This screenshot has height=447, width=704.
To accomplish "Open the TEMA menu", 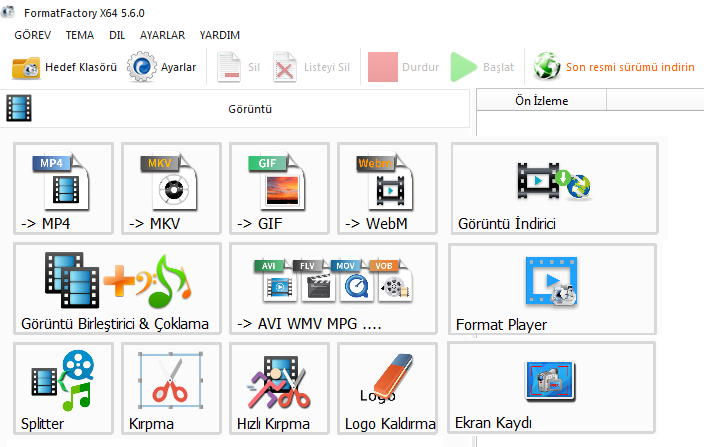I will click(x=80, y=35).
